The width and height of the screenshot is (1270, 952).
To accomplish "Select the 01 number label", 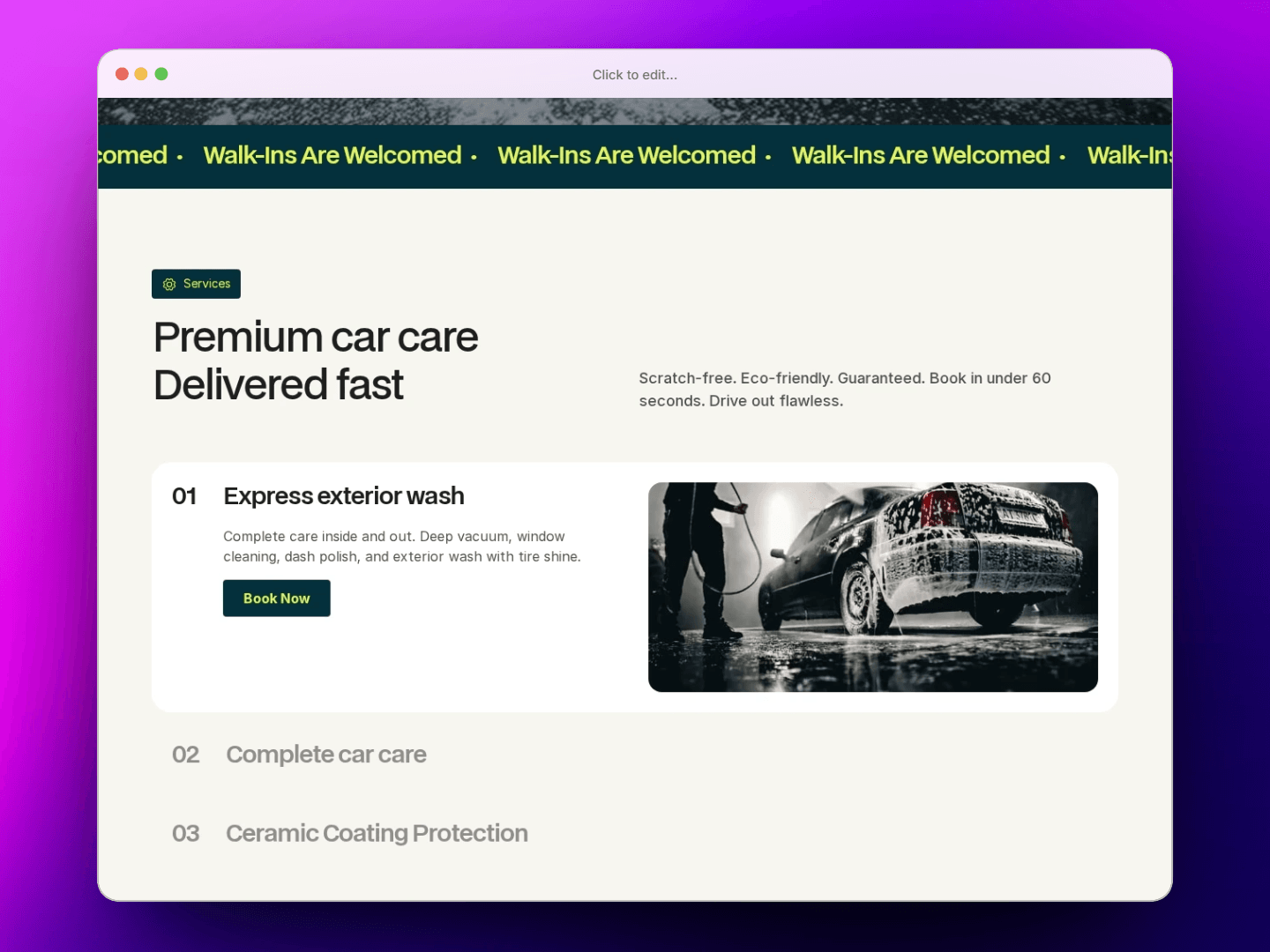I will (x=184, y=496).
